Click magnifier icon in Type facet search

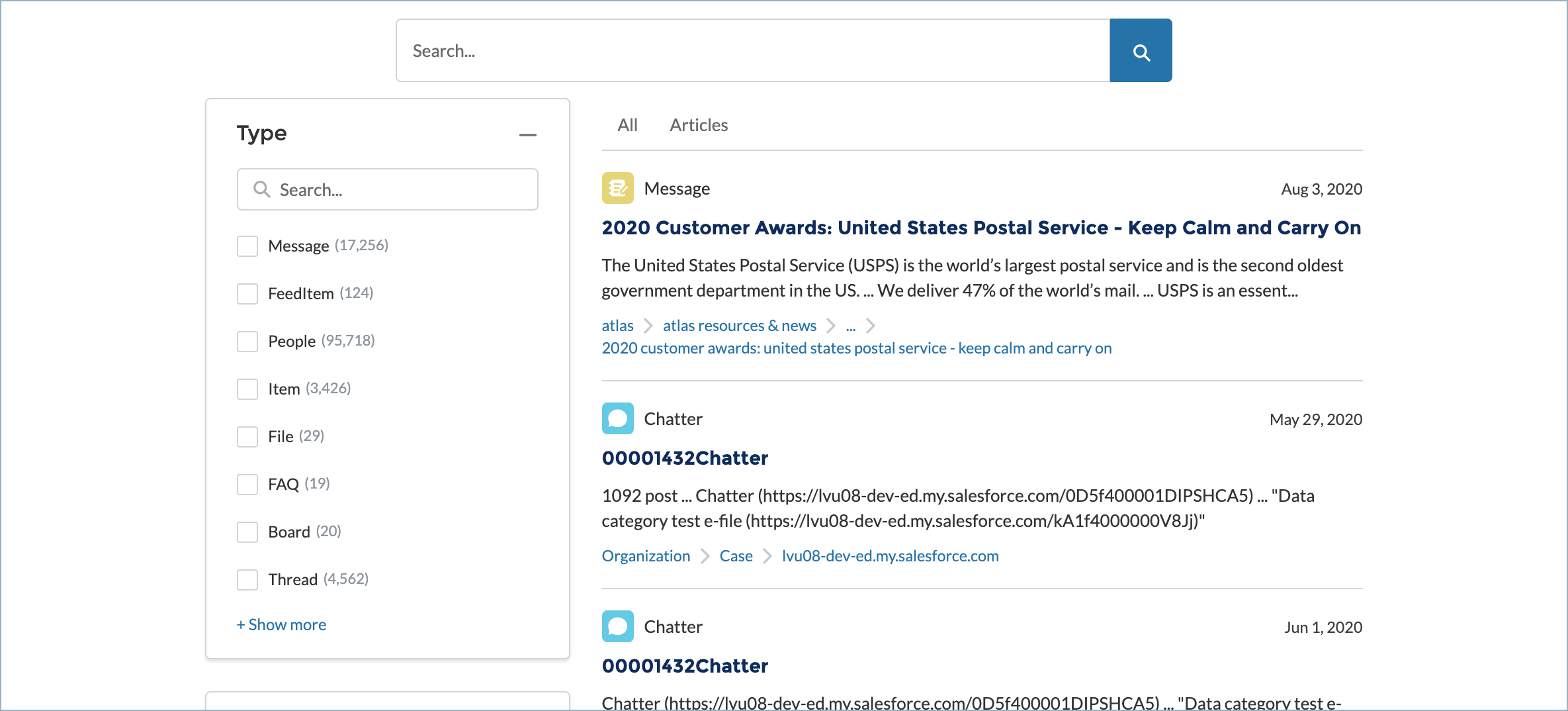click(x=262, y=190)
